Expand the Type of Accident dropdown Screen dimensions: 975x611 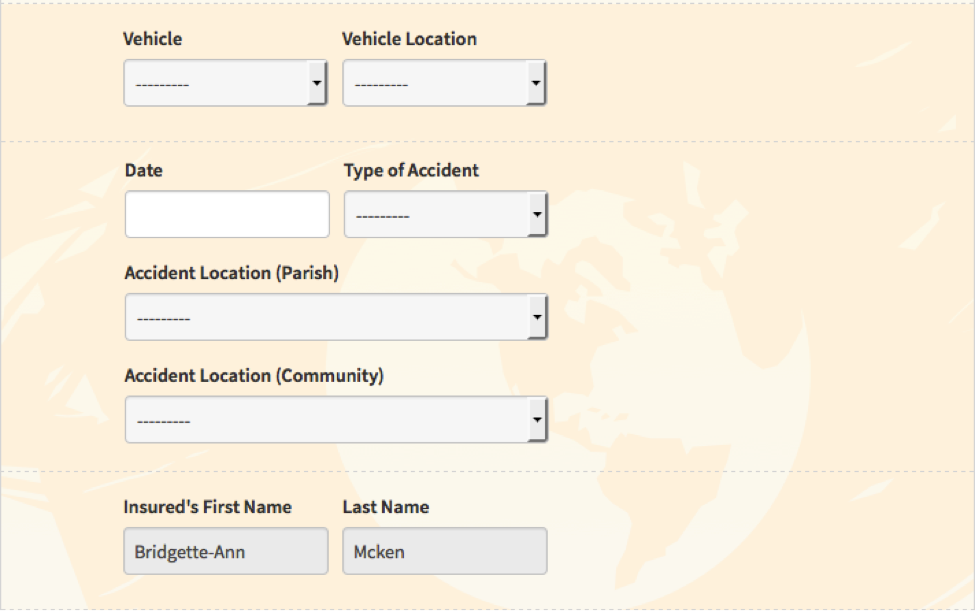[445, 214]
